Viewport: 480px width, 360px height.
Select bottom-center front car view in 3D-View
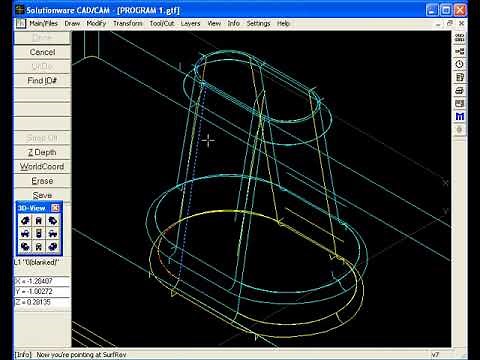pos(39,247)
